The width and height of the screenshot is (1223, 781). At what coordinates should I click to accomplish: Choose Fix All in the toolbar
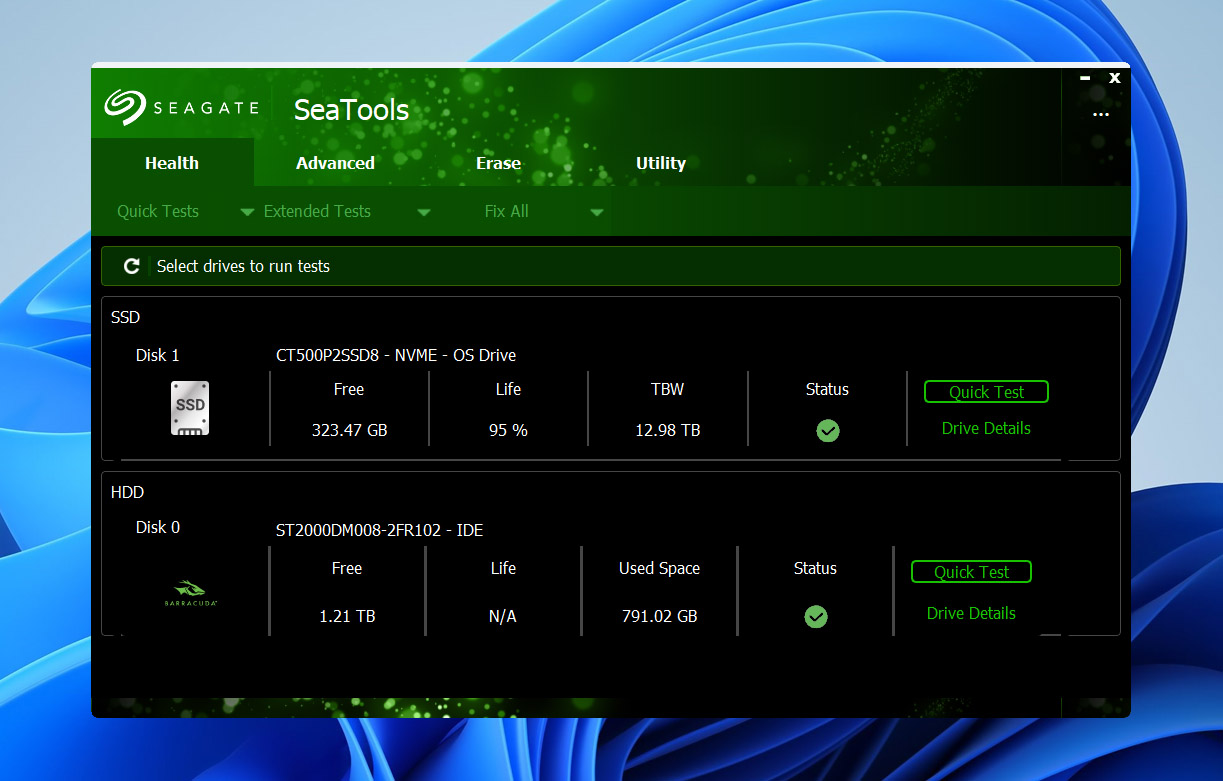506,211
